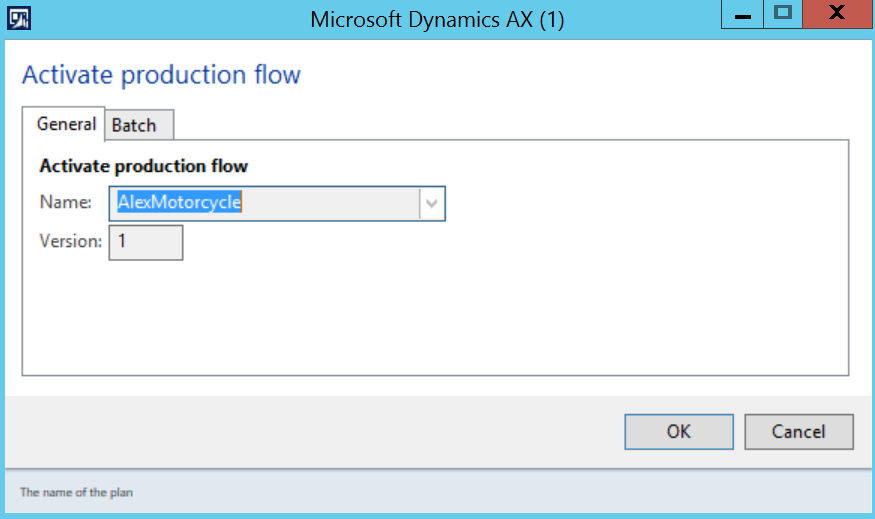Click the large Activate production flow heading

coord(161,75)
